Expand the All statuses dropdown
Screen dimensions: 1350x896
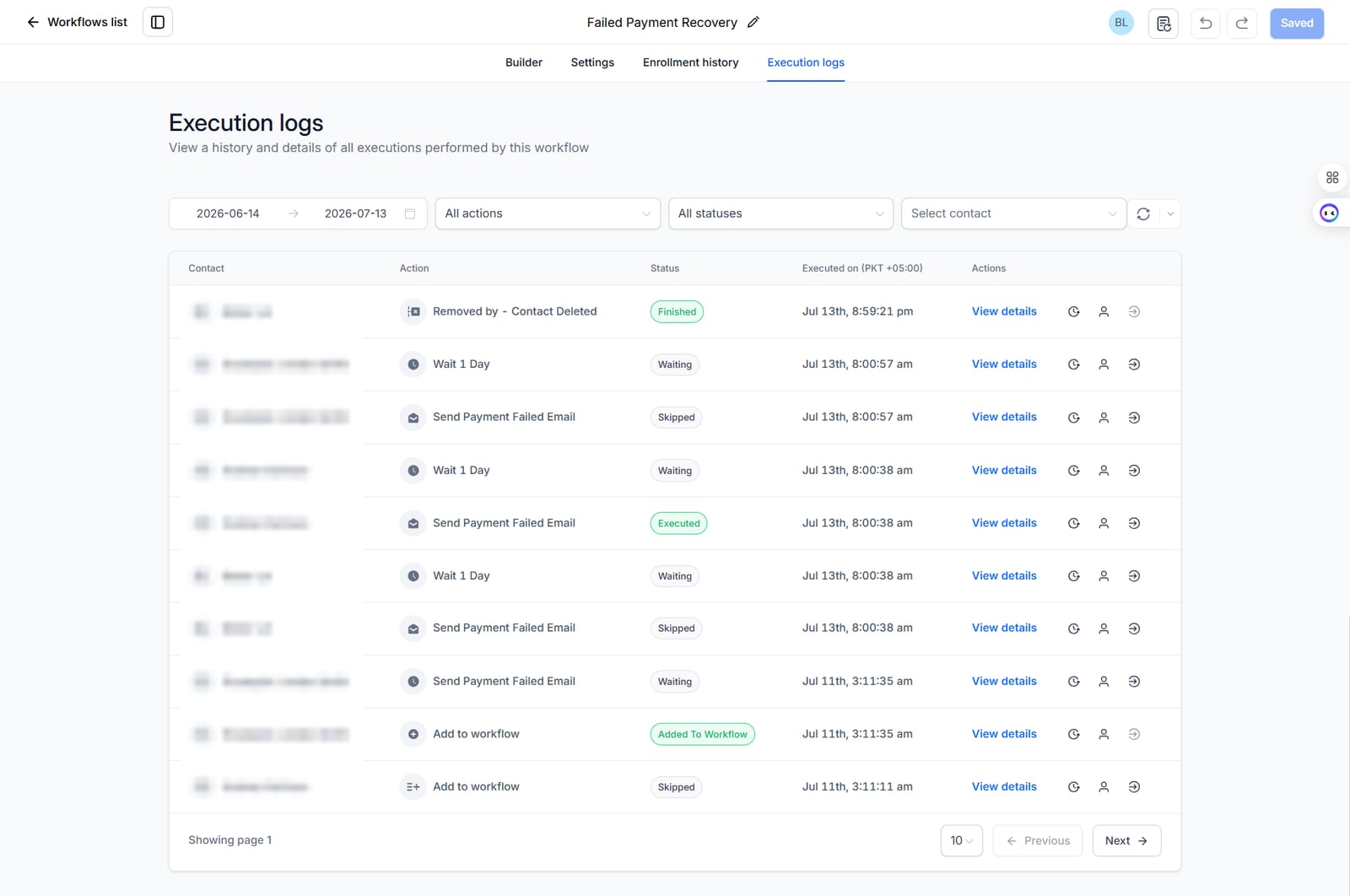pos(780,213)
